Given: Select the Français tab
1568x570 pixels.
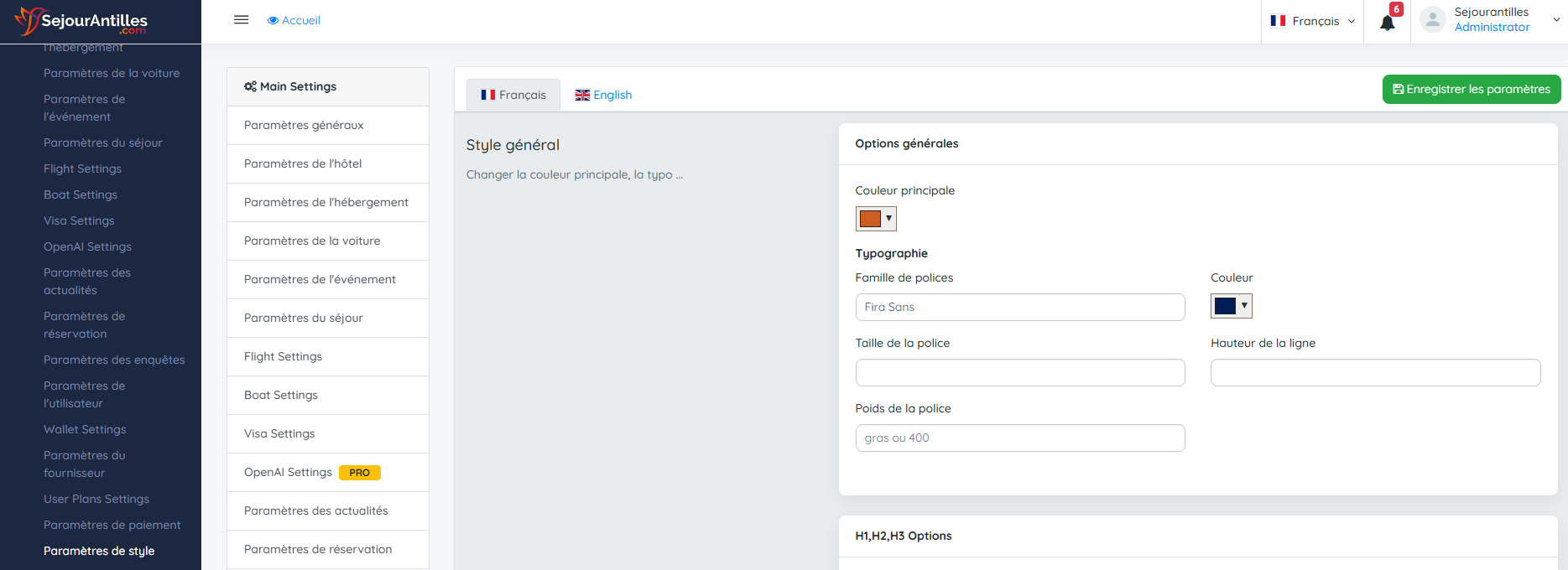Looking at the screenshot, I should (513, 96).
